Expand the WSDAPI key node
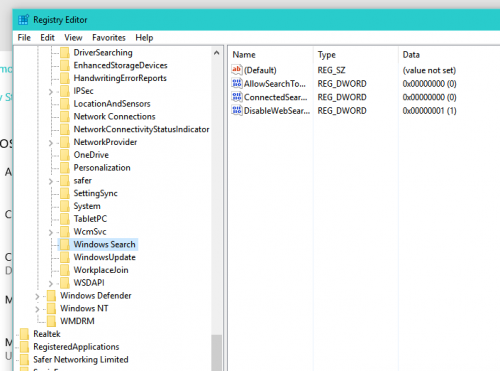Screen dimensions: 500x371 [51, 283]
